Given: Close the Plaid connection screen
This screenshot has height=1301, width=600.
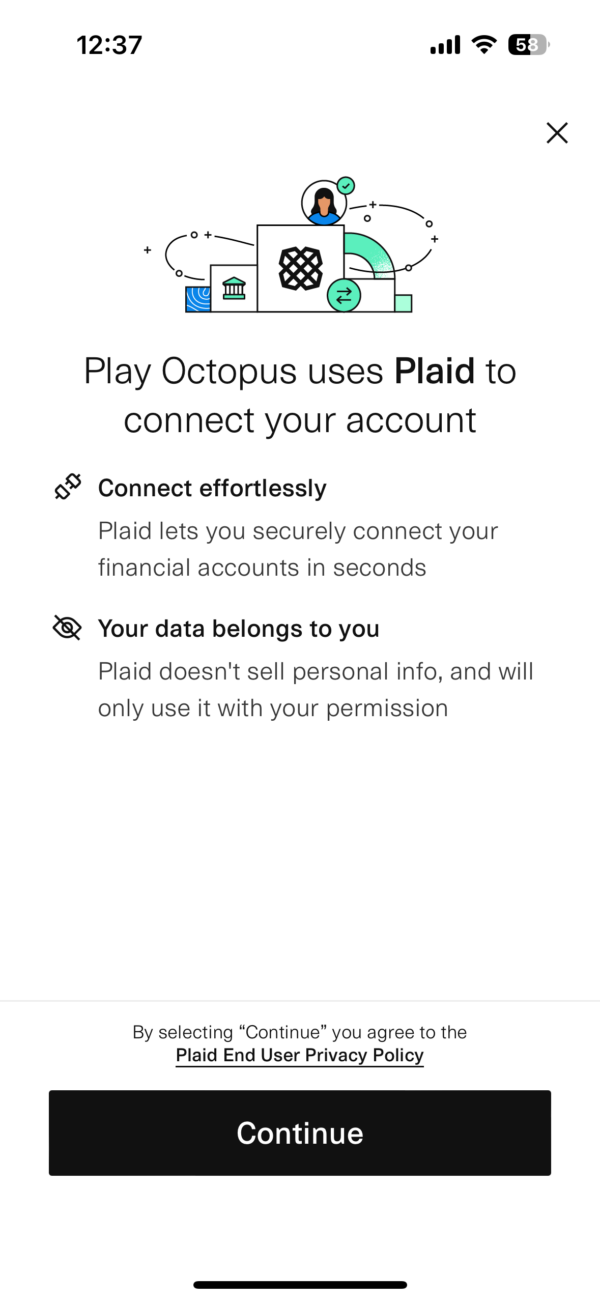Looking at the screenshot, I should click(x=557, y=132).
